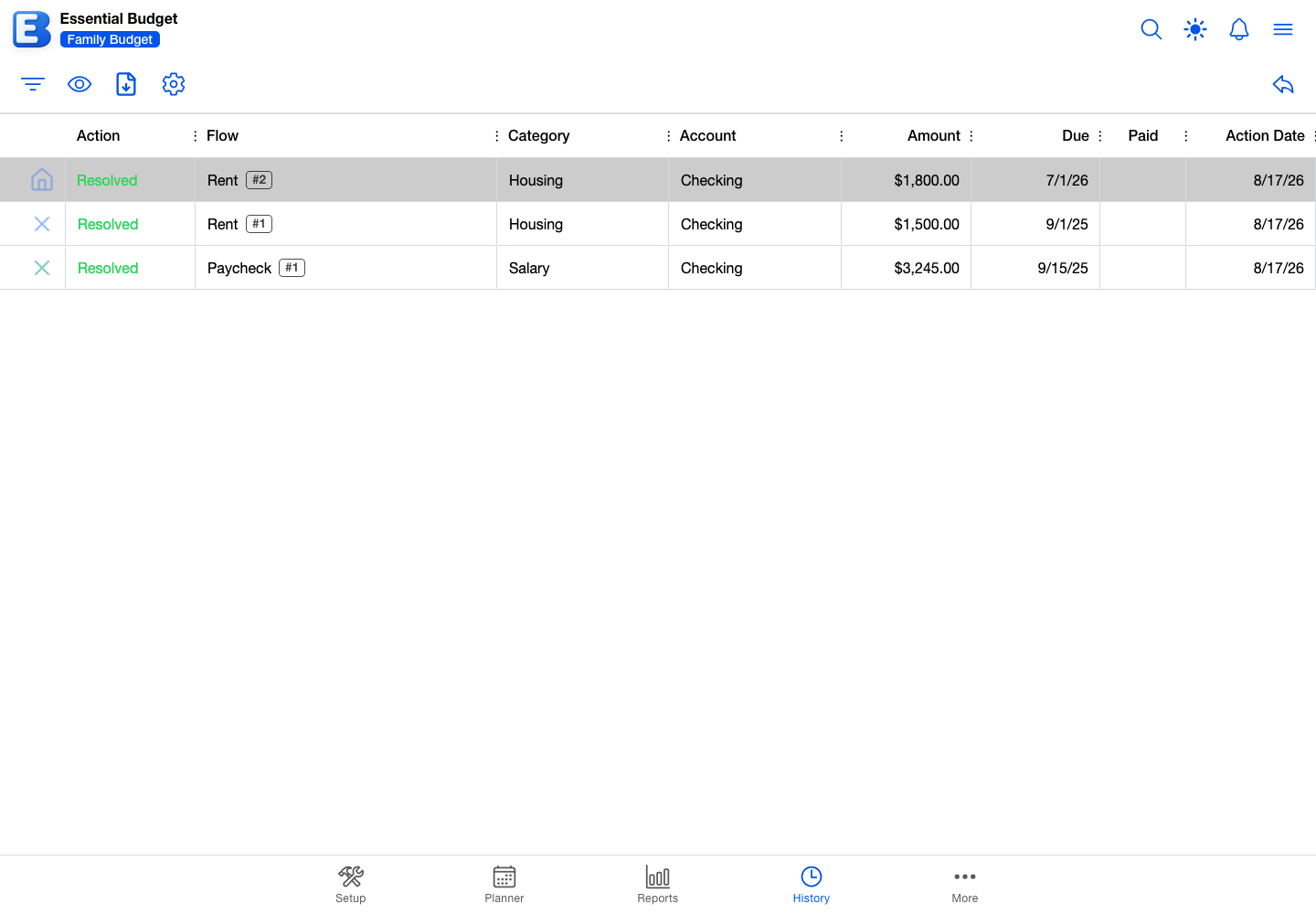Click the #2 badge next to Rent
1316x914 pixels.
click(259, 180)
